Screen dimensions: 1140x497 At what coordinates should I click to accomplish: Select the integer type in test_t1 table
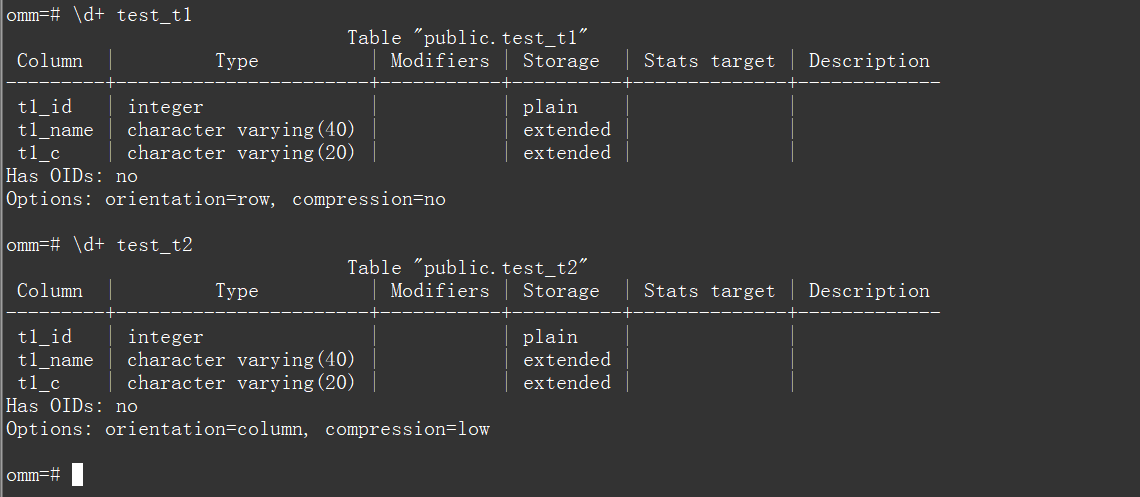tap(165, 107)
